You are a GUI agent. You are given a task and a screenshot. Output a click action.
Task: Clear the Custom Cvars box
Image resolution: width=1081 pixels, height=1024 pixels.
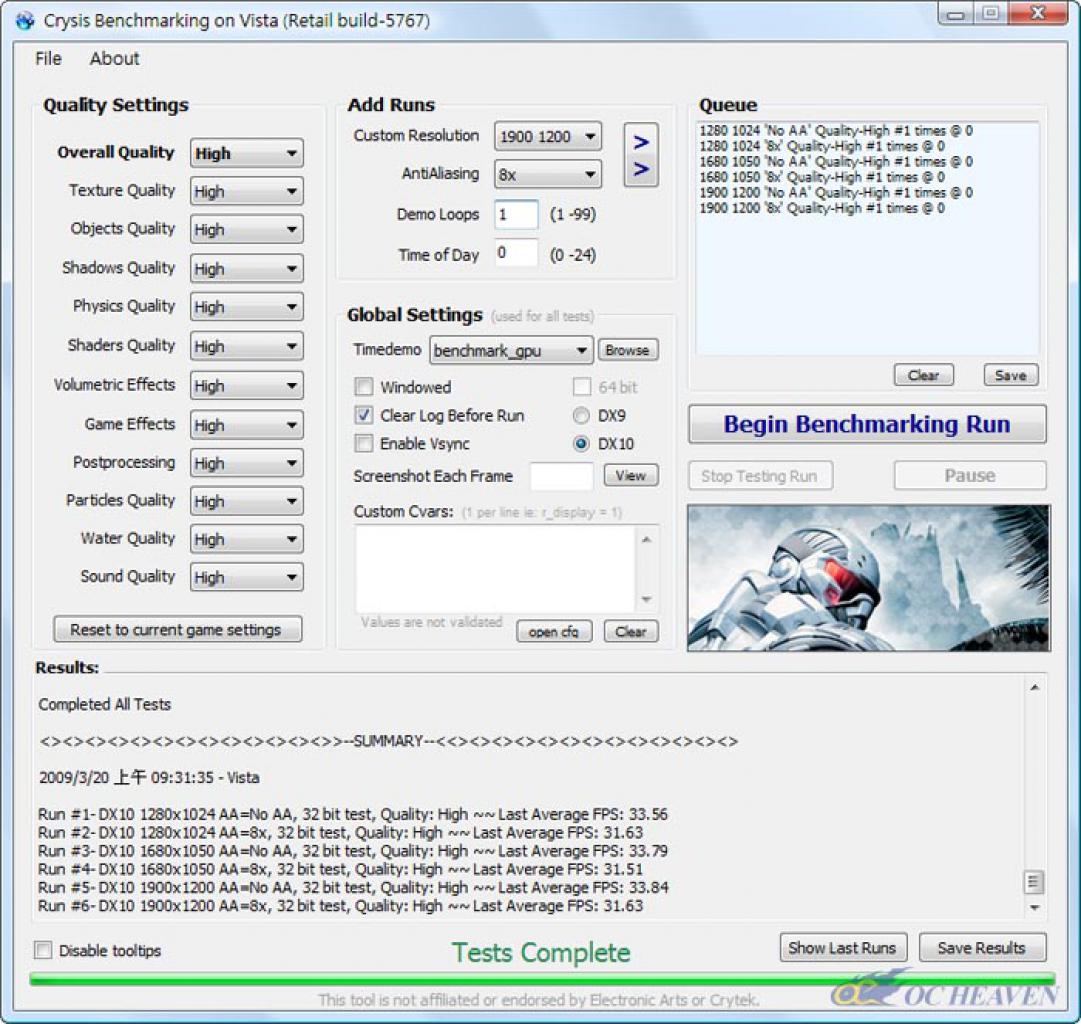point(631,632)
